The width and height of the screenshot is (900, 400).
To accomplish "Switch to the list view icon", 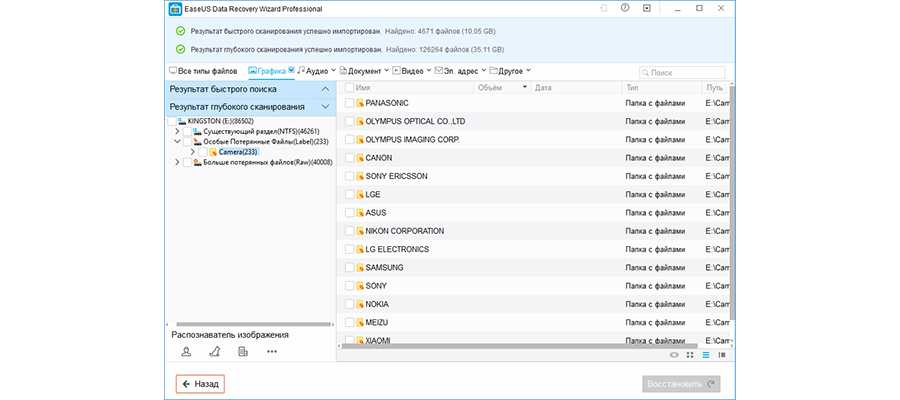I will click(x=706, y=354).
